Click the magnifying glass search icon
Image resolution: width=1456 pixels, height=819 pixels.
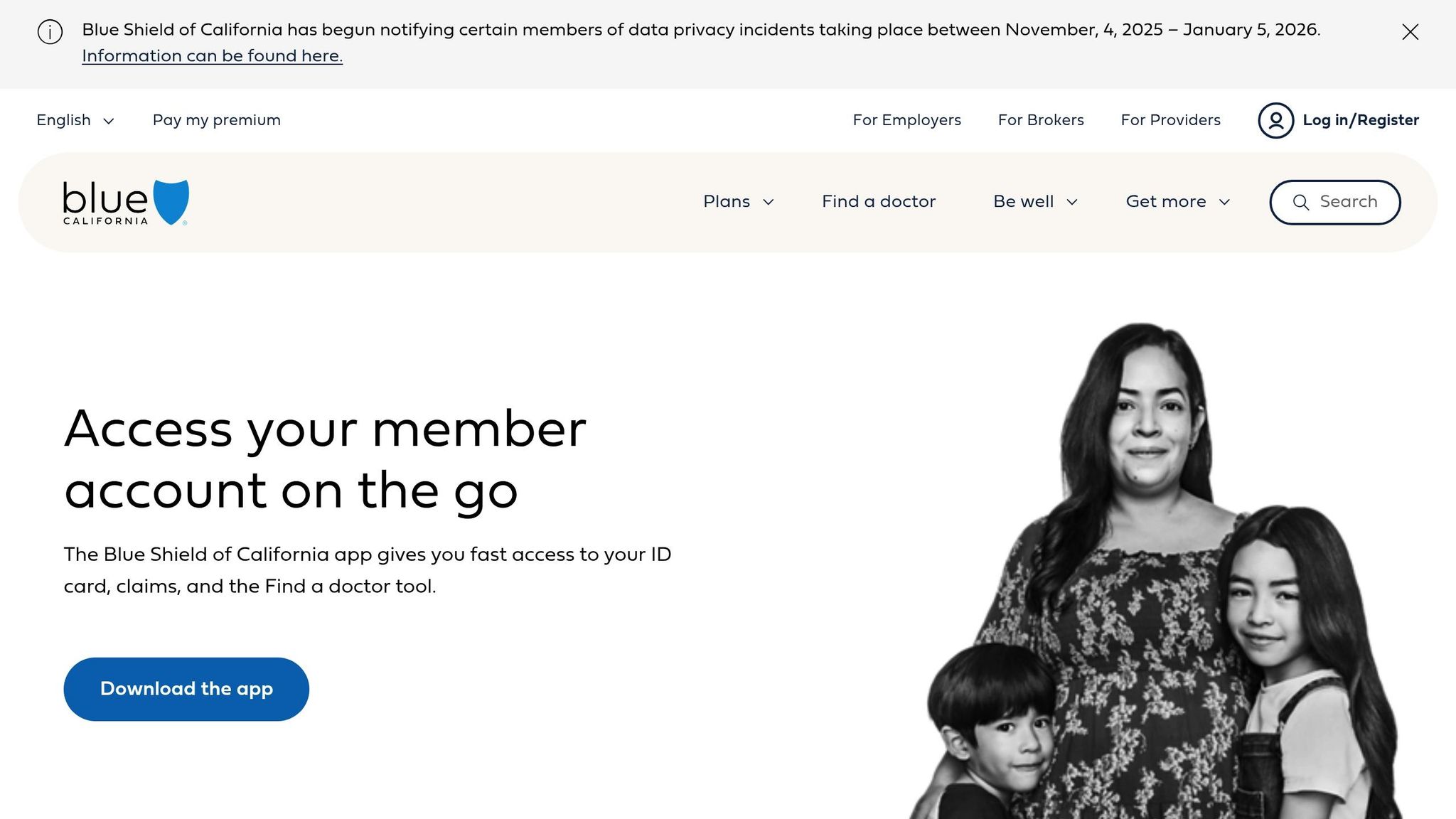click(x=1300, y=203)
